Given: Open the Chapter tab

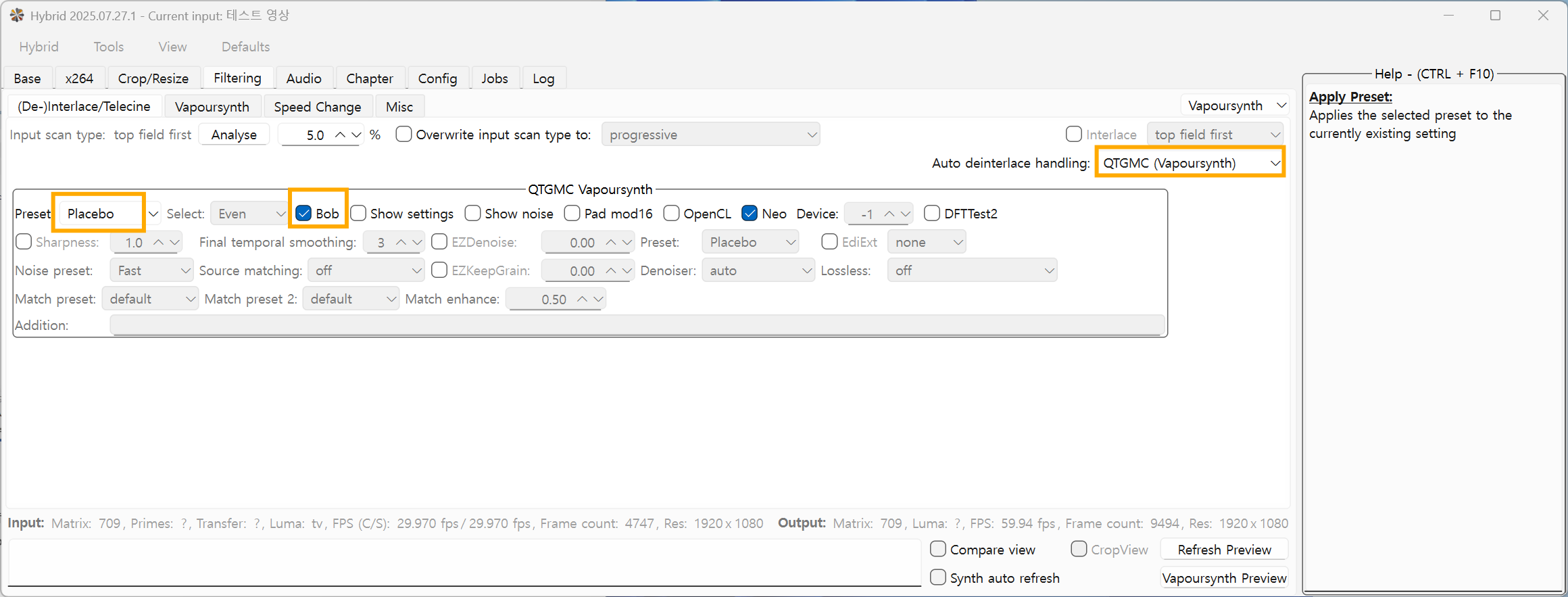Looking at the screenshot, I should coord(370,78).
